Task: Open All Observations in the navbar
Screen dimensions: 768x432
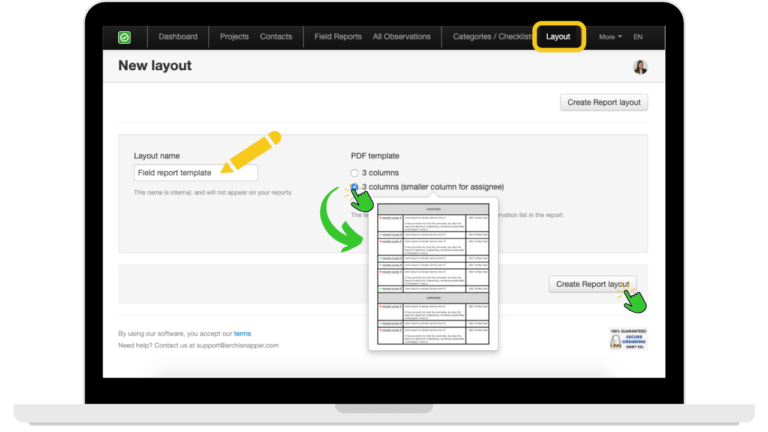Action: (x=402, y=37)
